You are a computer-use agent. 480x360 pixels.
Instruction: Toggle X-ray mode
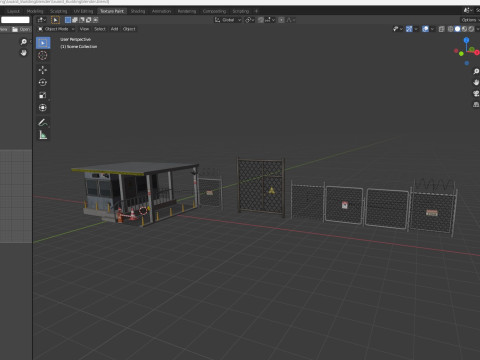[441, 29]
